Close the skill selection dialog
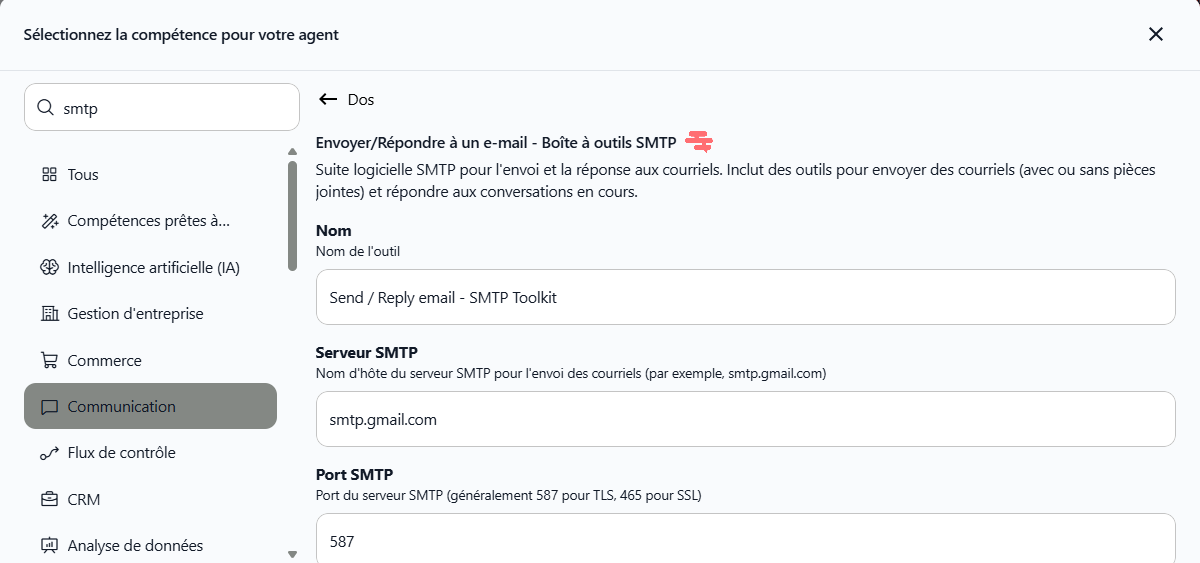 [x=1156, y=34]
